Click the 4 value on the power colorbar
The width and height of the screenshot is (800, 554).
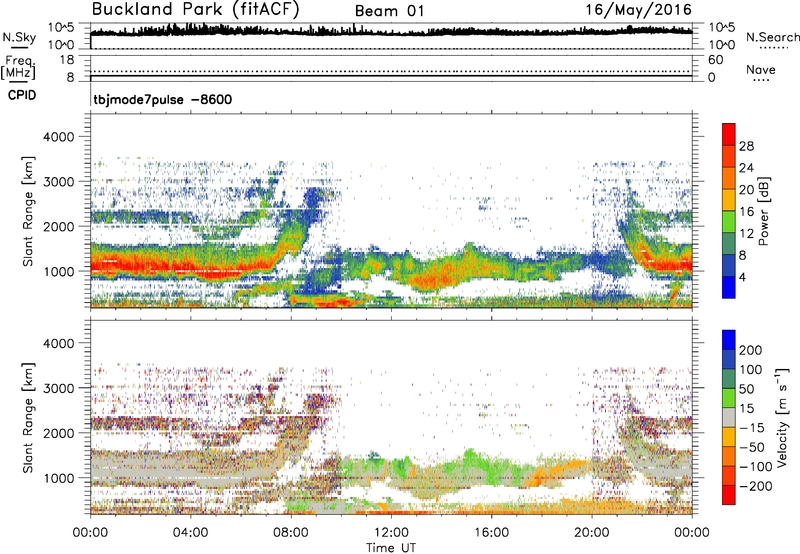coord(742,278)
